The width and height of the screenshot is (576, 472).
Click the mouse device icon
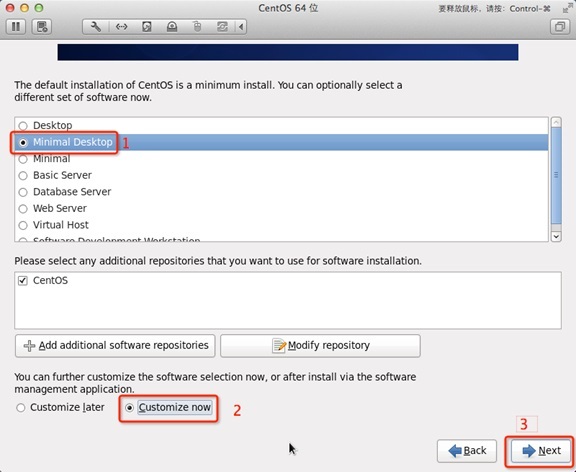(197, 26)
